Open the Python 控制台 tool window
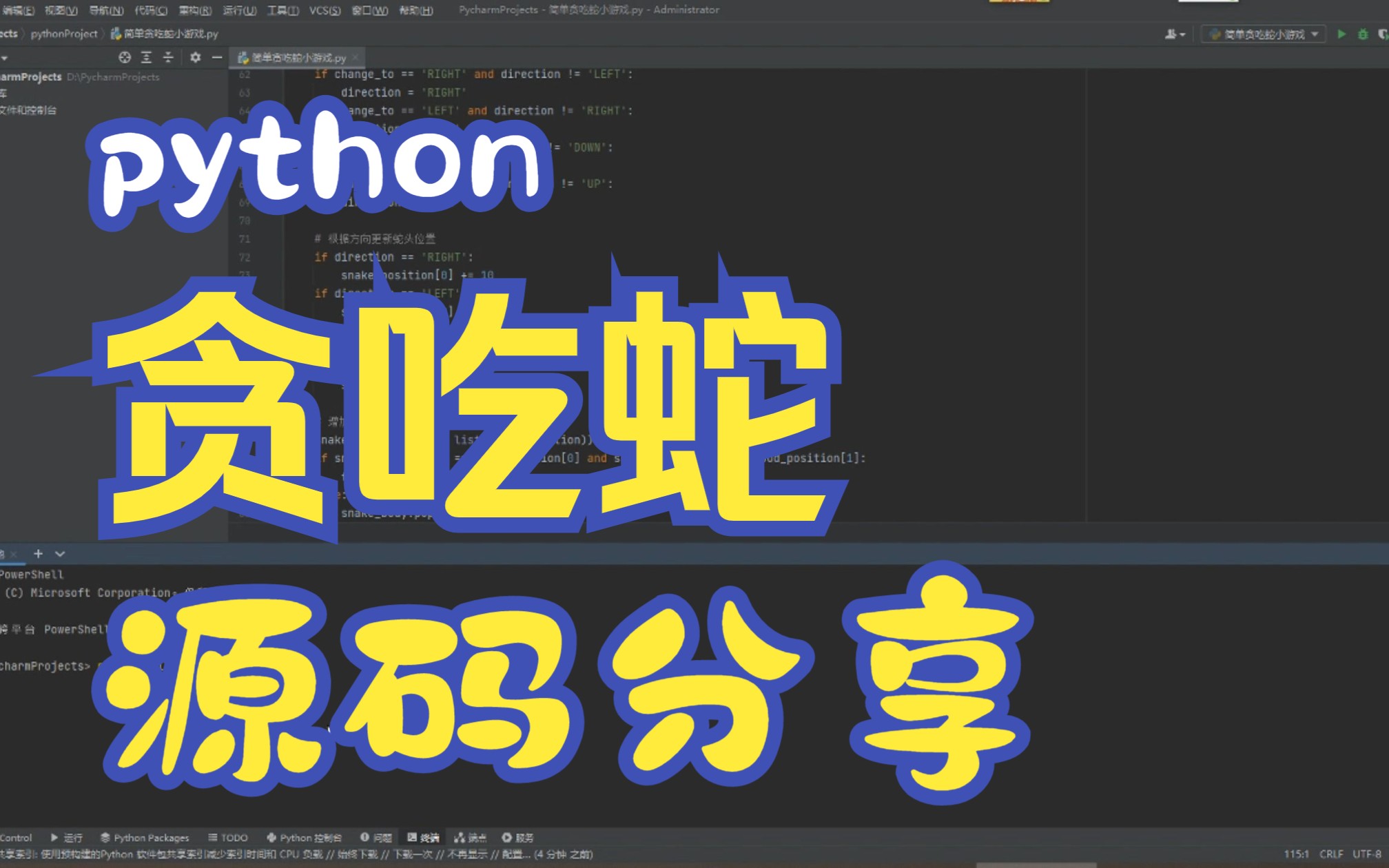 tap(304, 838)
